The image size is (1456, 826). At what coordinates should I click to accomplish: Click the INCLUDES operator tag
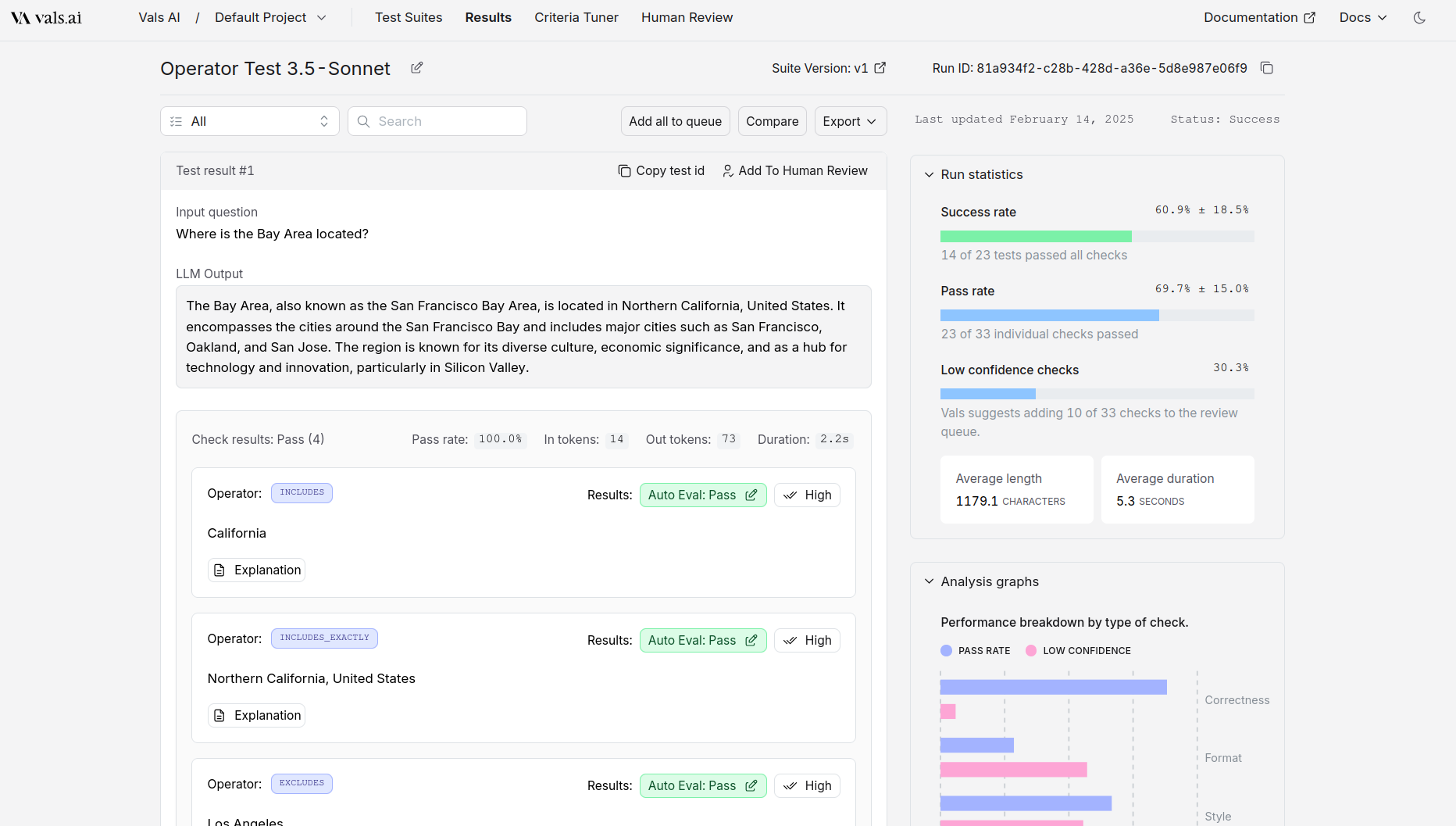(302, 493)
